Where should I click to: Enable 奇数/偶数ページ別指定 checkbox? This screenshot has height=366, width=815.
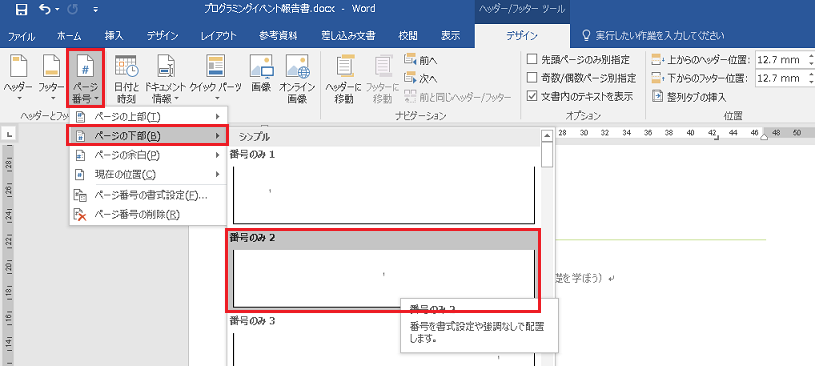[x=532, y=78]
